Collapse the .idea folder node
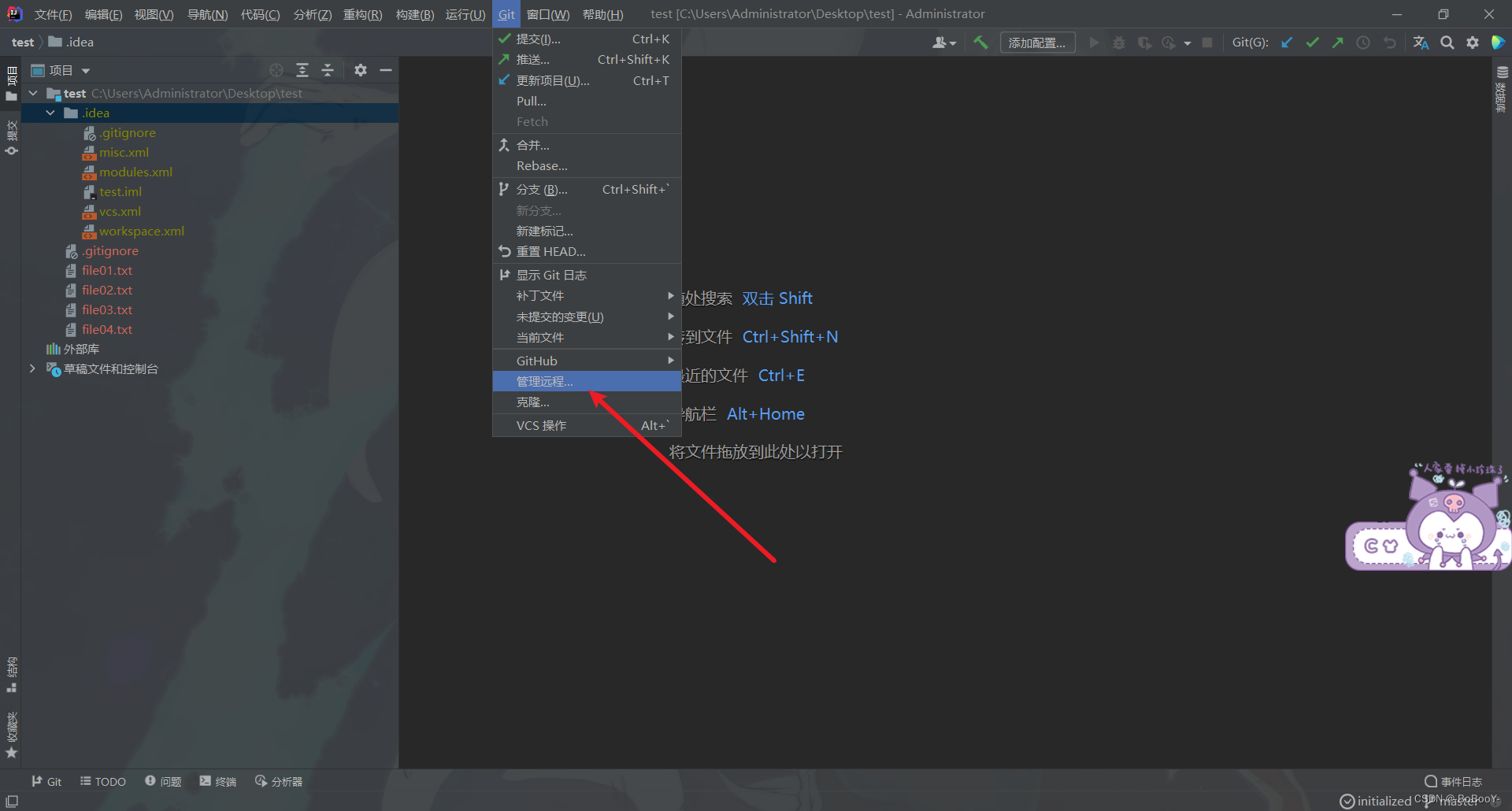This screenshot has width=1512, height=811. (50, 113)
